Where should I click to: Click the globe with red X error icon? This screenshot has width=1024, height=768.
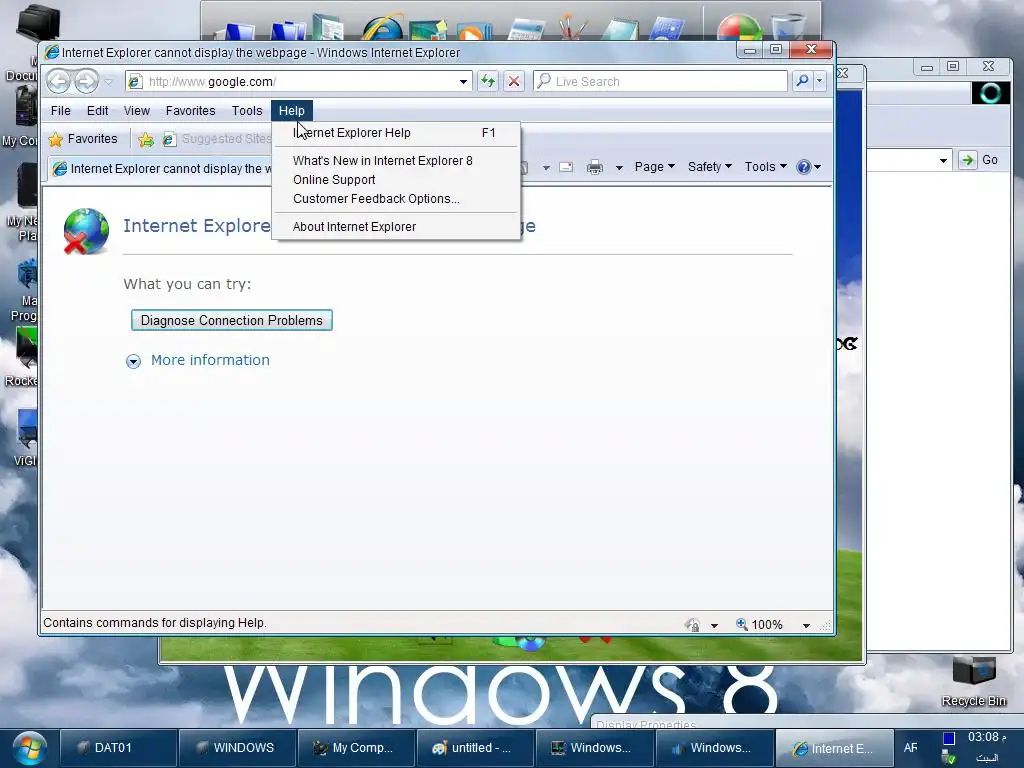click(x=86, y=231)
